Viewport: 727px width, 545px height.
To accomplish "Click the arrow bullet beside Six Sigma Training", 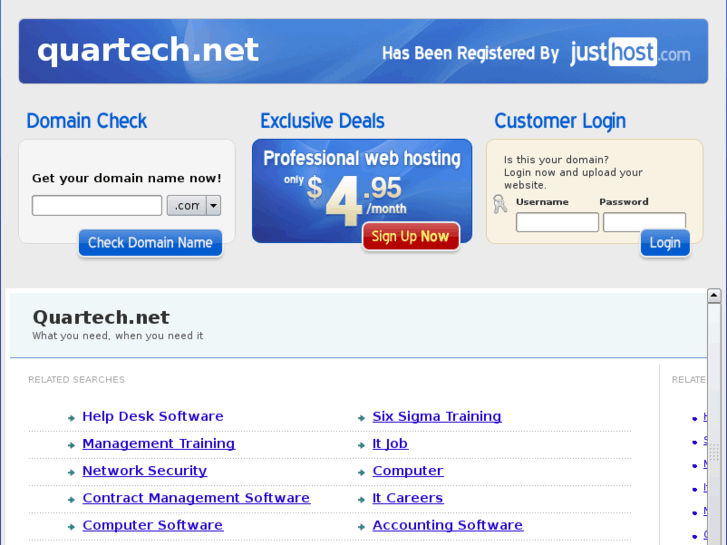I will [x=362, y=418].
